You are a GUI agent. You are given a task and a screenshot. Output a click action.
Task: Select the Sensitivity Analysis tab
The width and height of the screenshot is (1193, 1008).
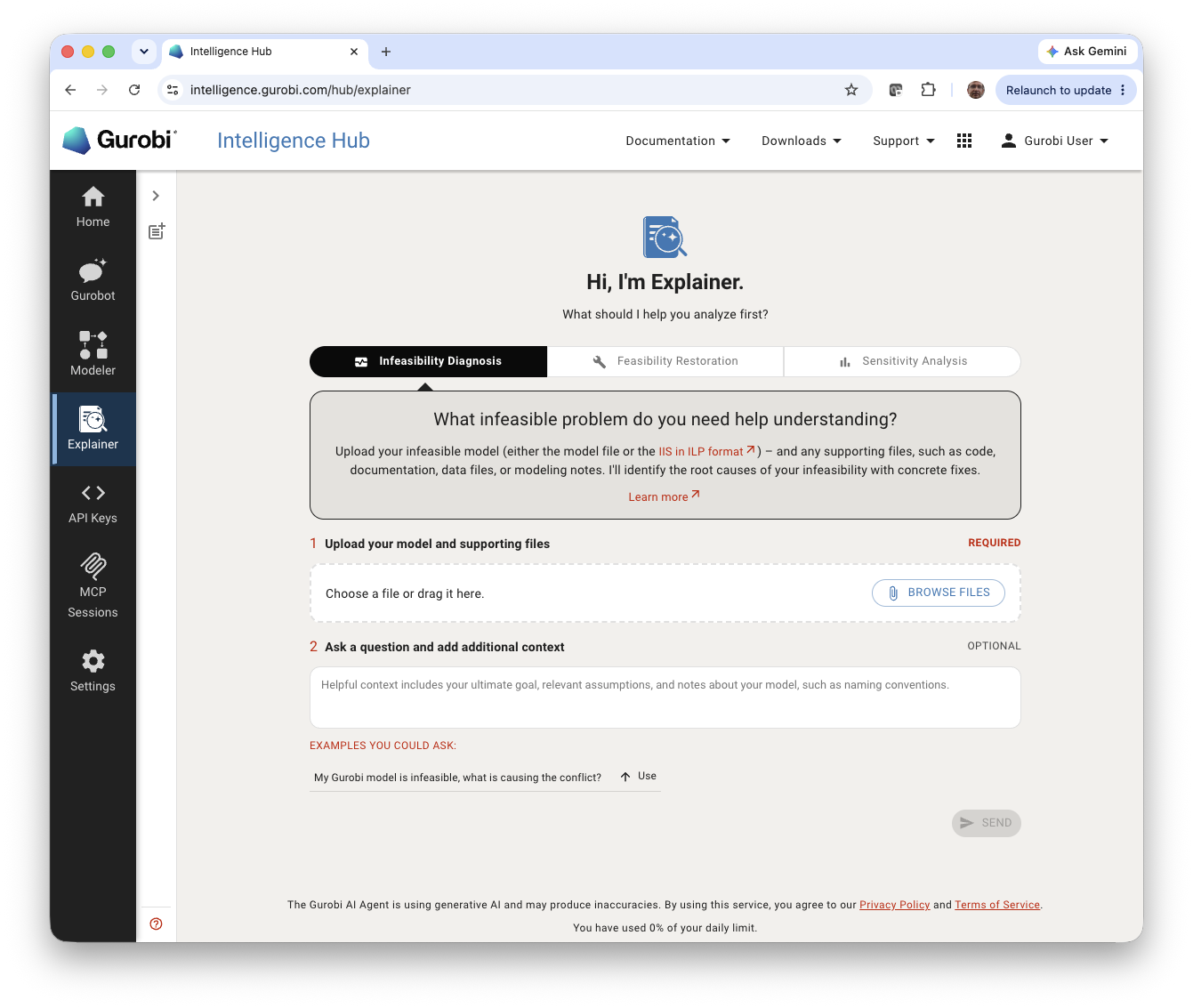[x=902, y=361]
